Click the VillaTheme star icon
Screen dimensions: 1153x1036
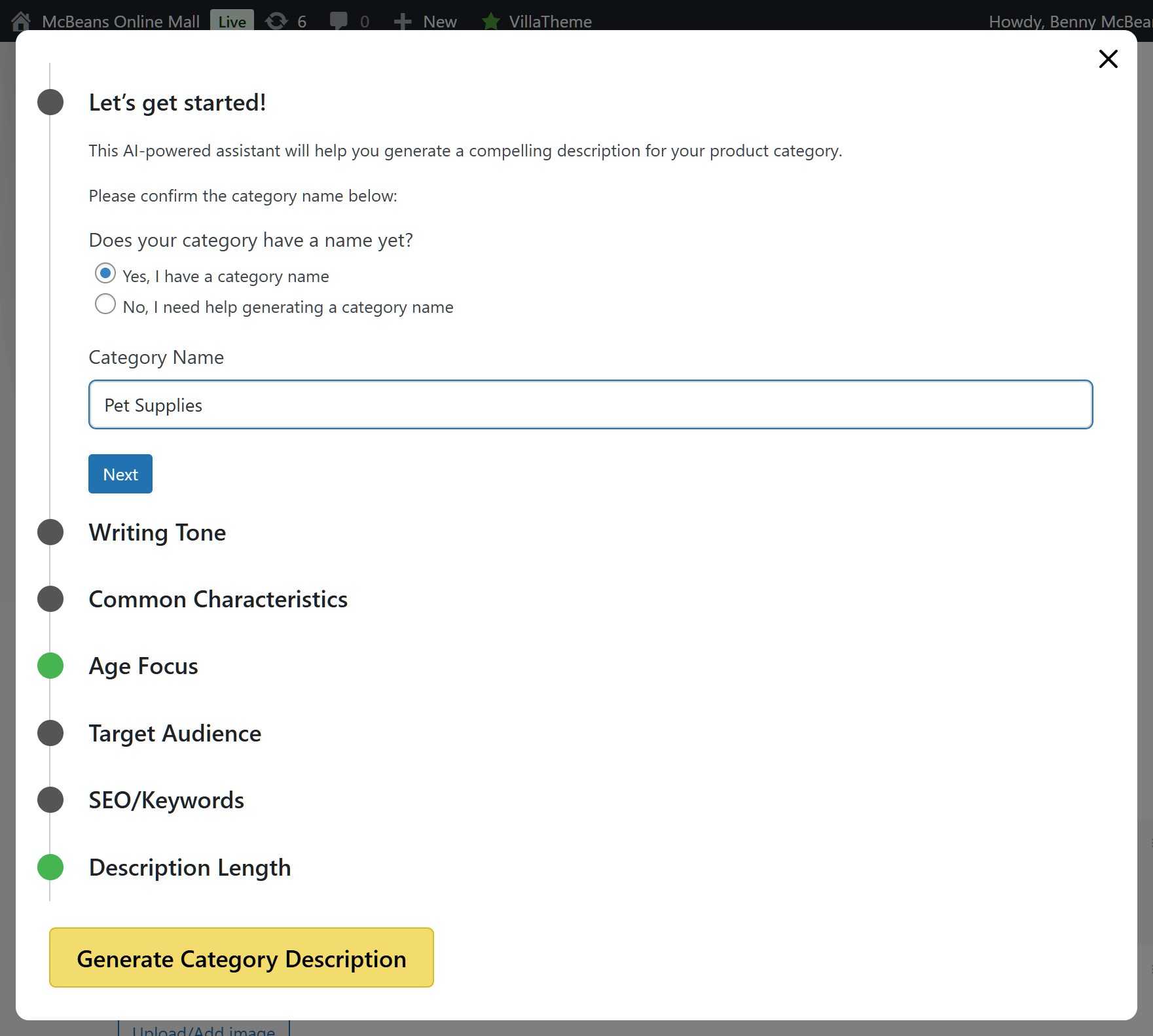tap(491, 21)
